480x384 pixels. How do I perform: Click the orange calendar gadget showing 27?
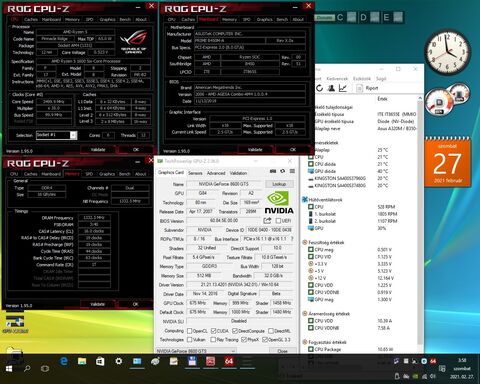447,161
